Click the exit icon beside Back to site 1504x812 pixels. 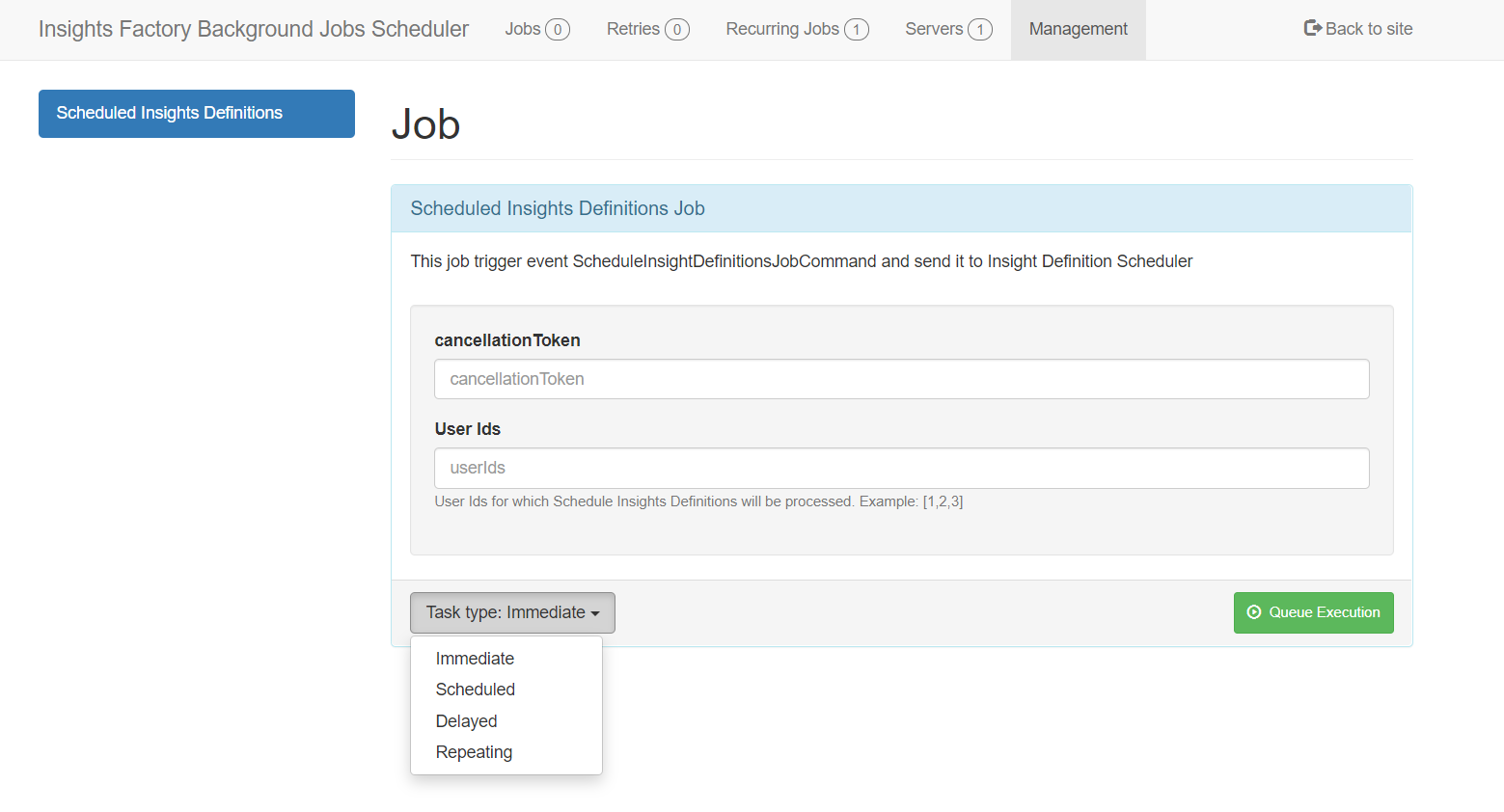pos(1312,29)
